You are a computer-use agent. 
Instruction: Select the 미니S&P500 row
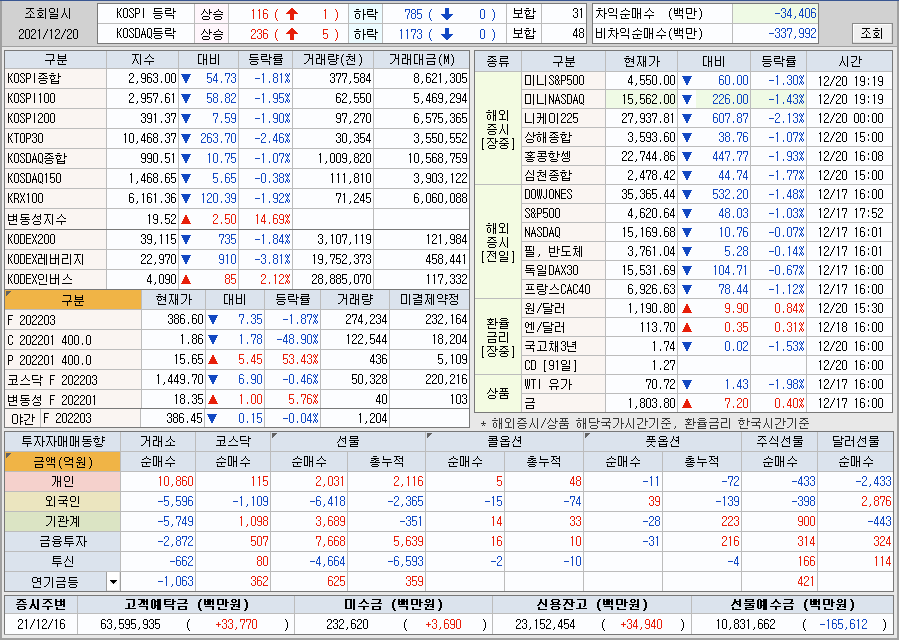(x=707, y=80)
